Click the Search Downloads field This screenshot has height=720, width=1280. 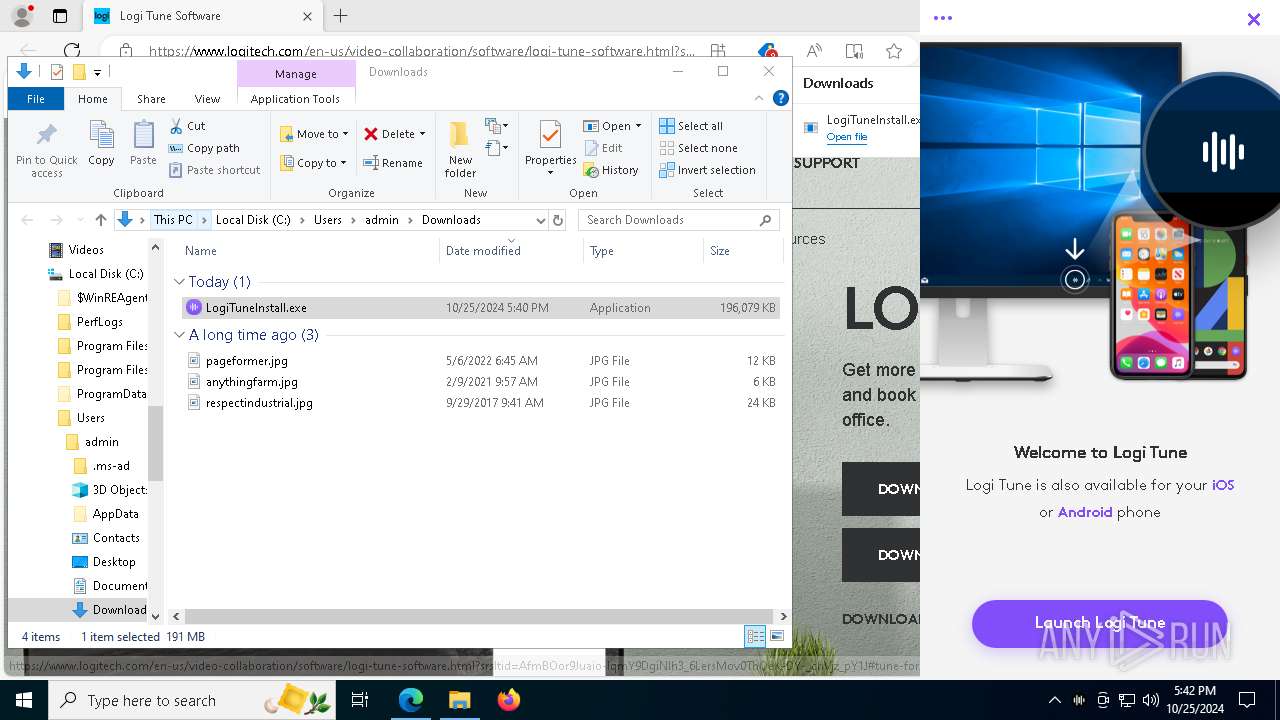679,220
